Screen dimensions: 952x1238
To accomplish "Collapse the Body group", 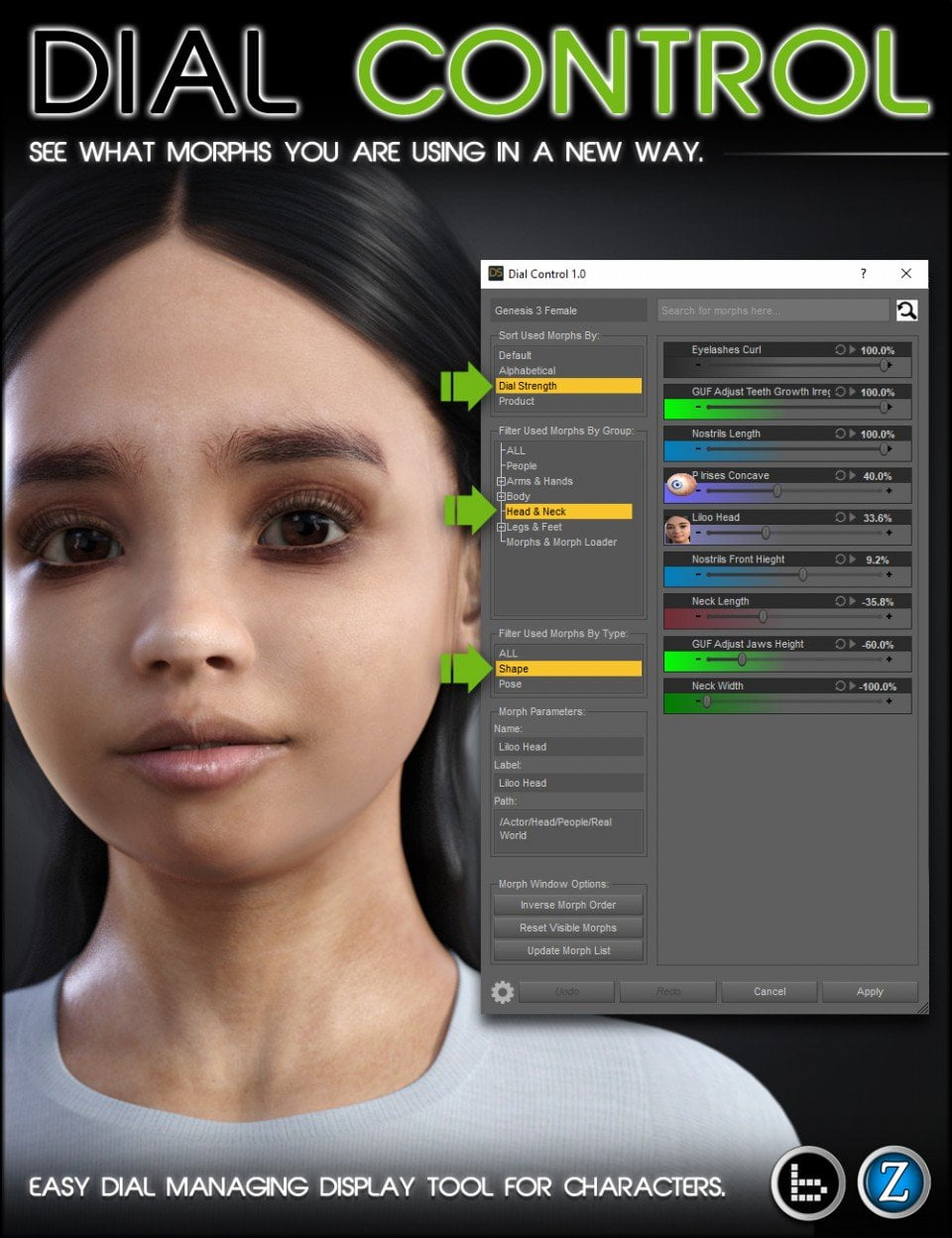I will 504,496.
